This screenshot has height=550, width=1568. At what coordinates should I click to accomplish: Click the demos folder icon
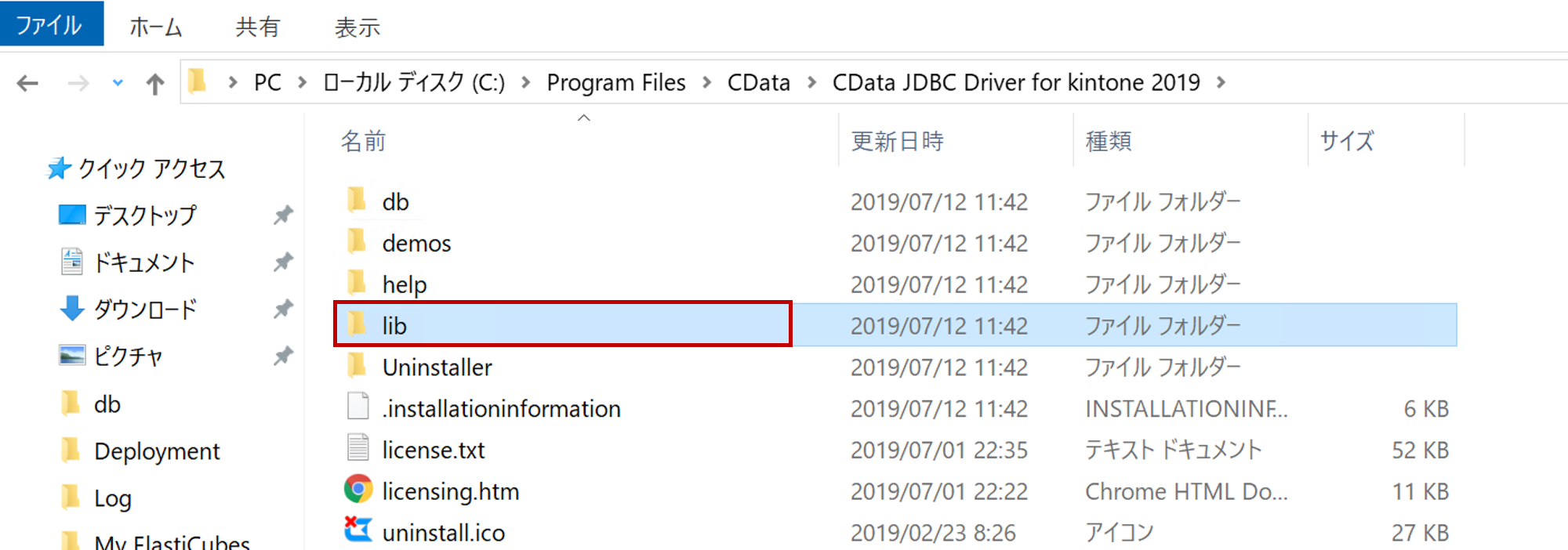[357, 241]
